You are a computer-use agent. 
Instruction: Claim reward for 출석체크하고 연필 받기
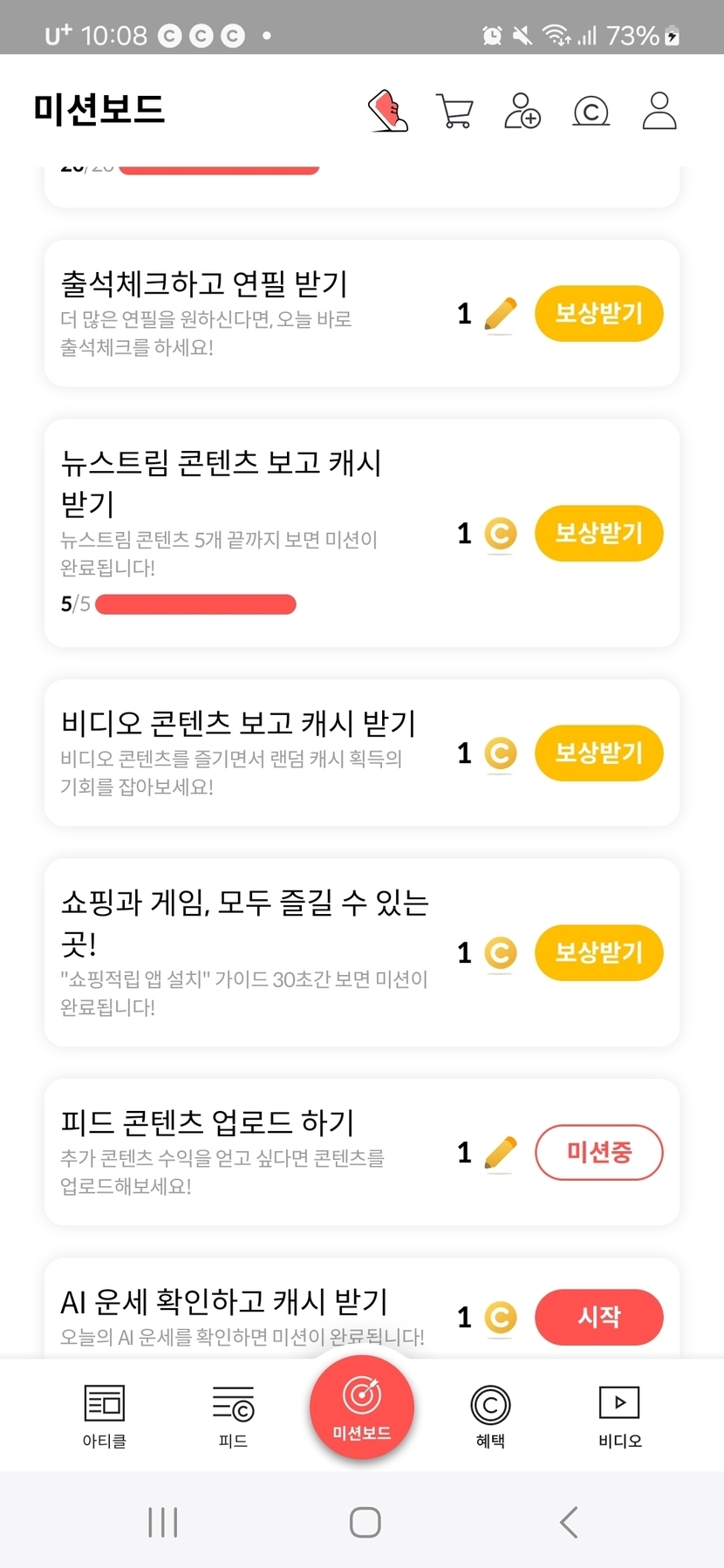598,314
